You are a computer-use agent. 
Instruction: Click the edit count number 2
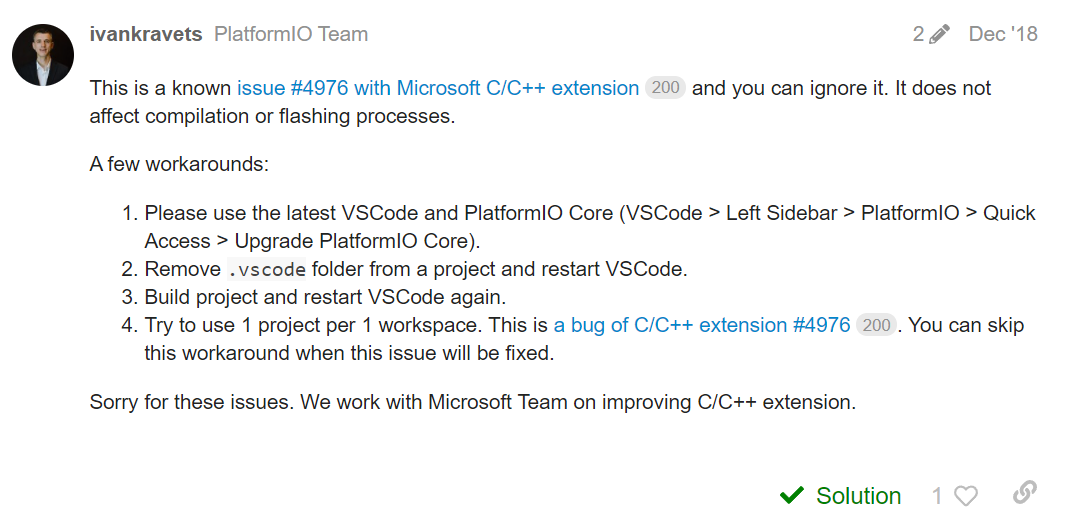tap(918, 35)
